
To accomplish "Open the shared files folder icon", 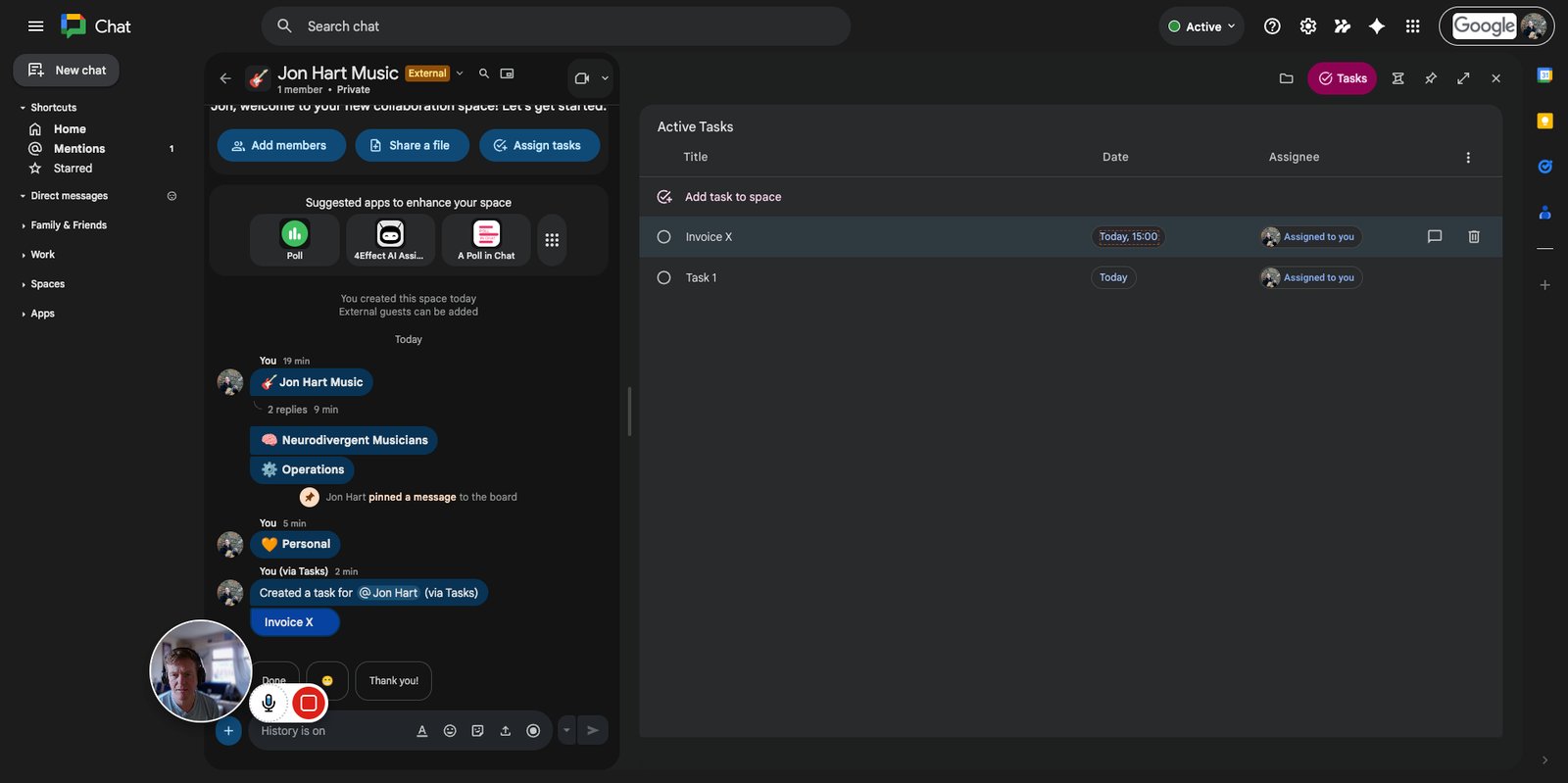I will pyautogui.click(x=1287, y=78).
